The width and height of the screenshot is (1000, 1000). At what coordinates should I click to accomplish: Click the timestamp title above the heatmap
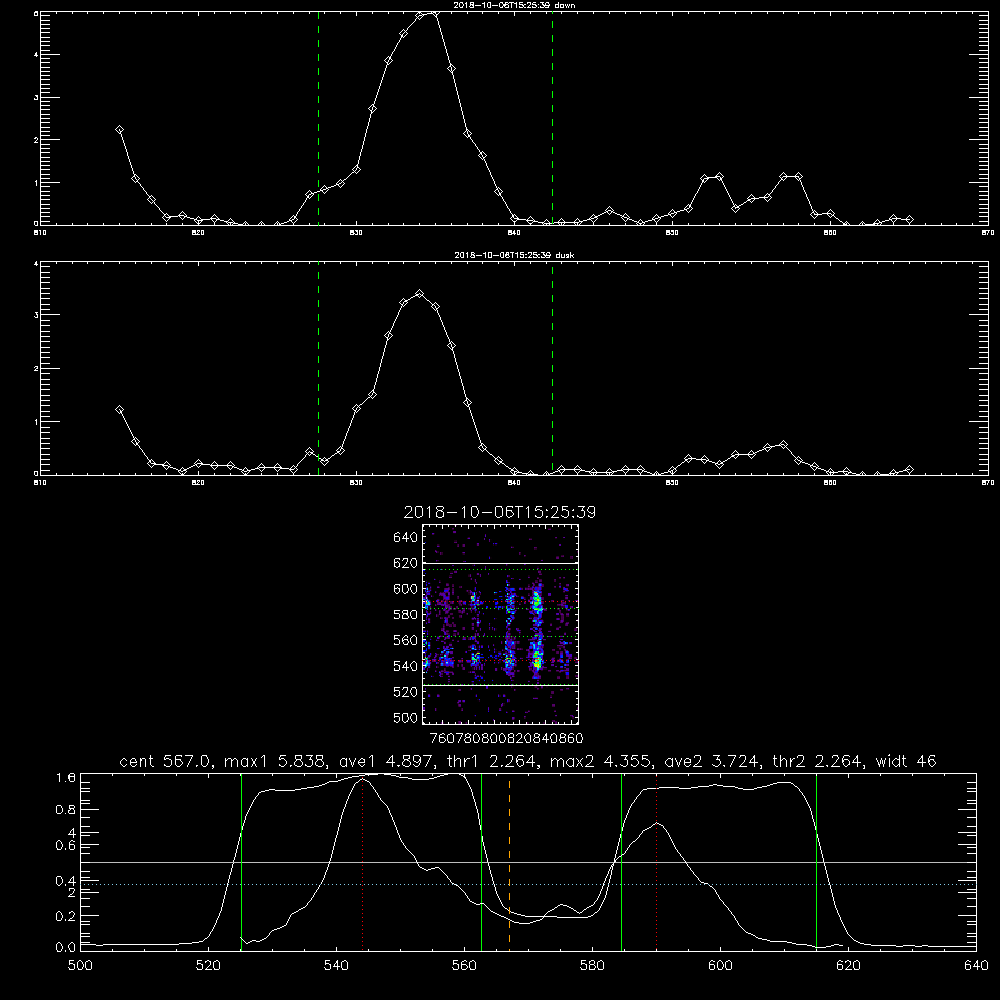499,512
